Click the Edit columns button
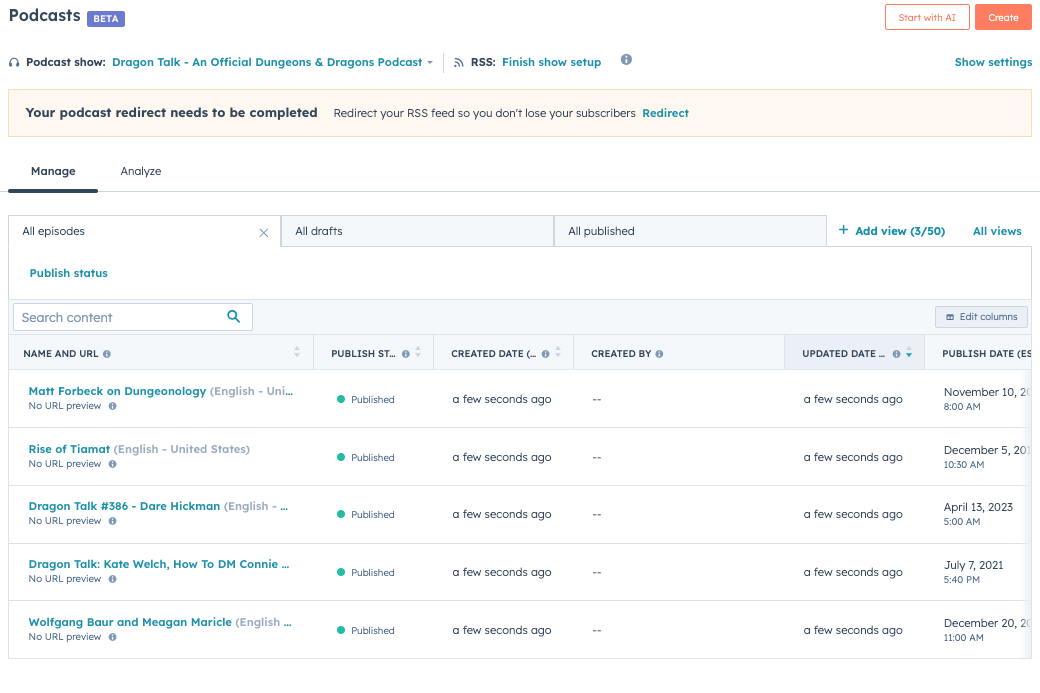 (x=981, y=317)
